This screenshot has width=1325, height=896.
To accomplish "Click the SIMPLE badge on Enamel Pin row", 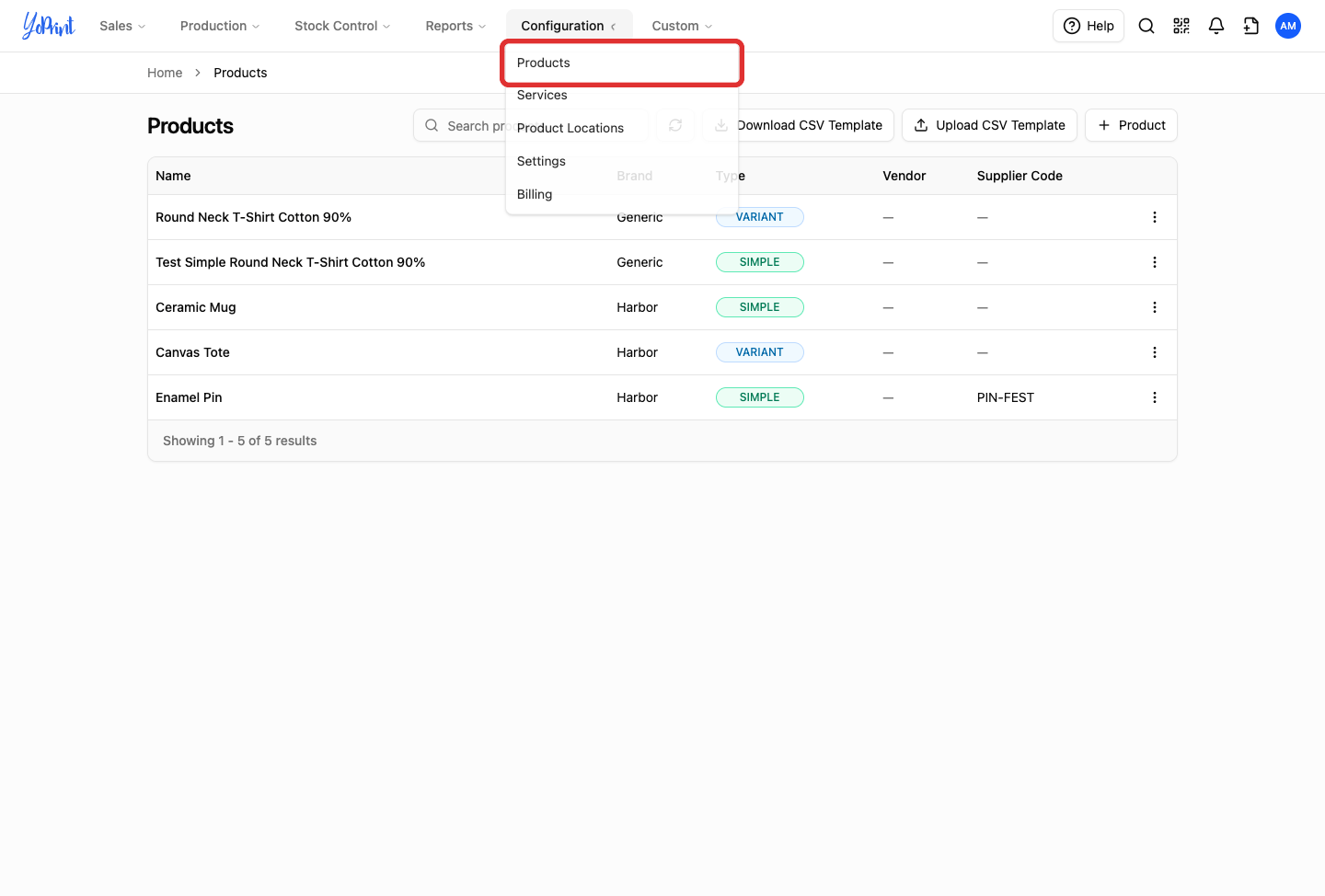I will (760, 397).
